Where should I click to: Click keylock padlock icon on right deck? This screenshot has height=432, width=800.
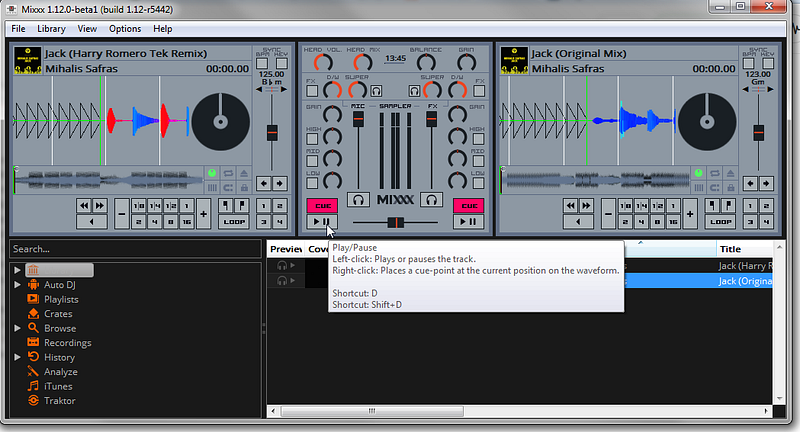click(x=731, y=188)
